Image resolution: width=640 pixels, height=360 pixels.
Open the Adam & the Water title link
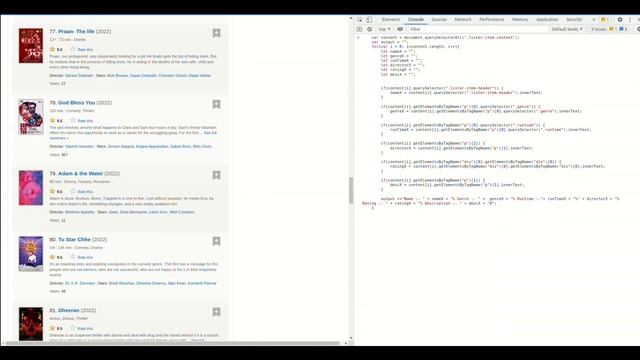pos(80,173)
